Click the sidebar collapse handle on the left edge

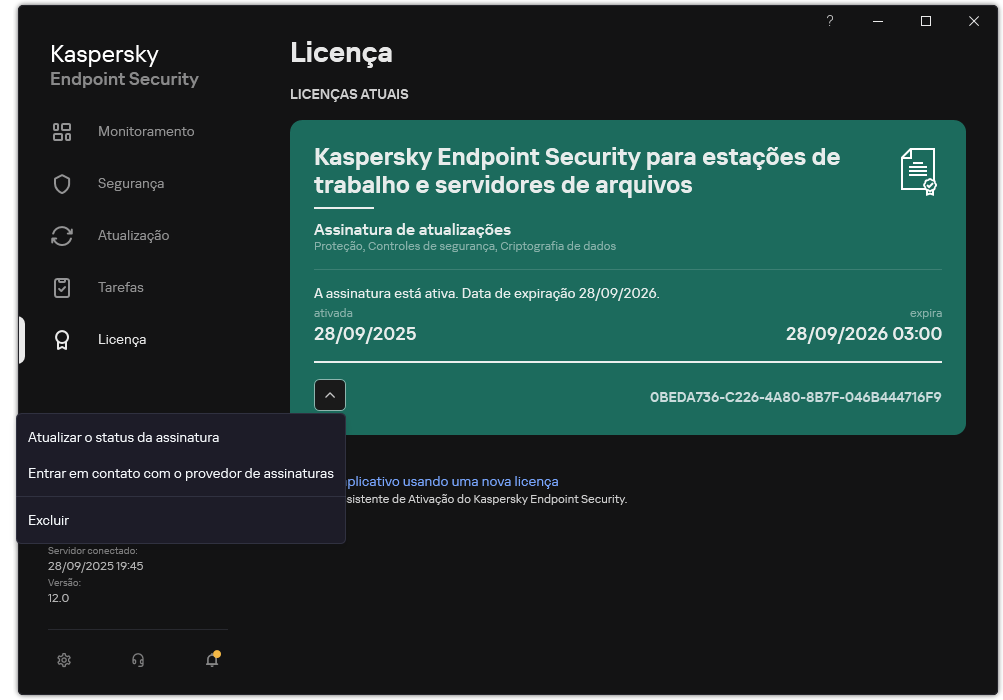[22, 340]
